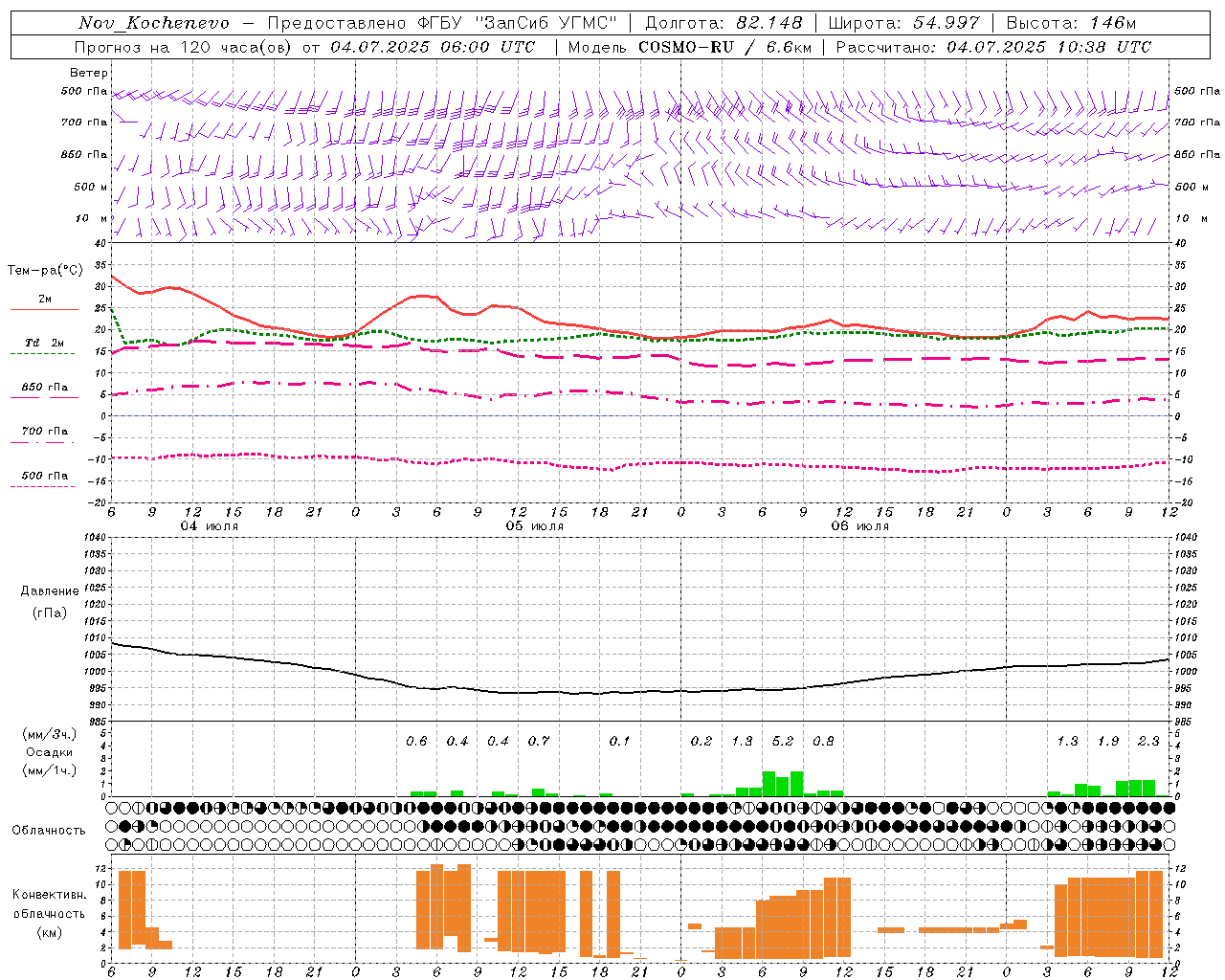Screen dimensions: 1225x980
Task: Click the 0.2 precipitation value
Action: (702, 741)
